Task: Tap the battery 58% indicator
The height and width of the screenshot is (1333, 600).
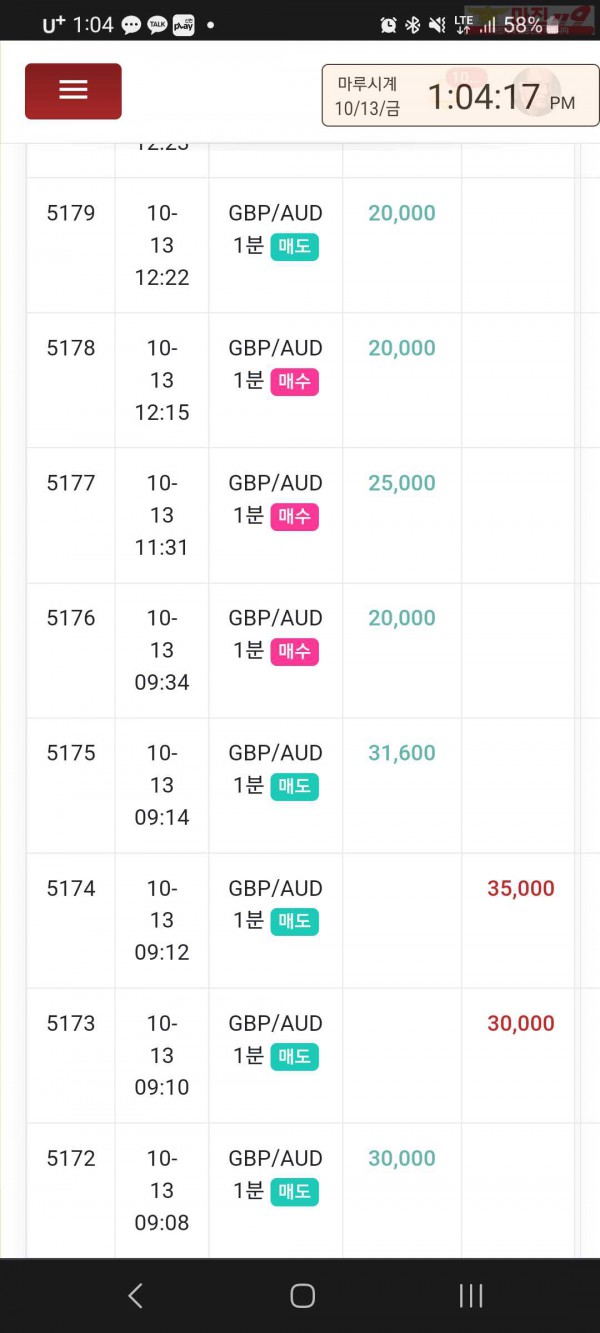Action: [x=523, y=25]
